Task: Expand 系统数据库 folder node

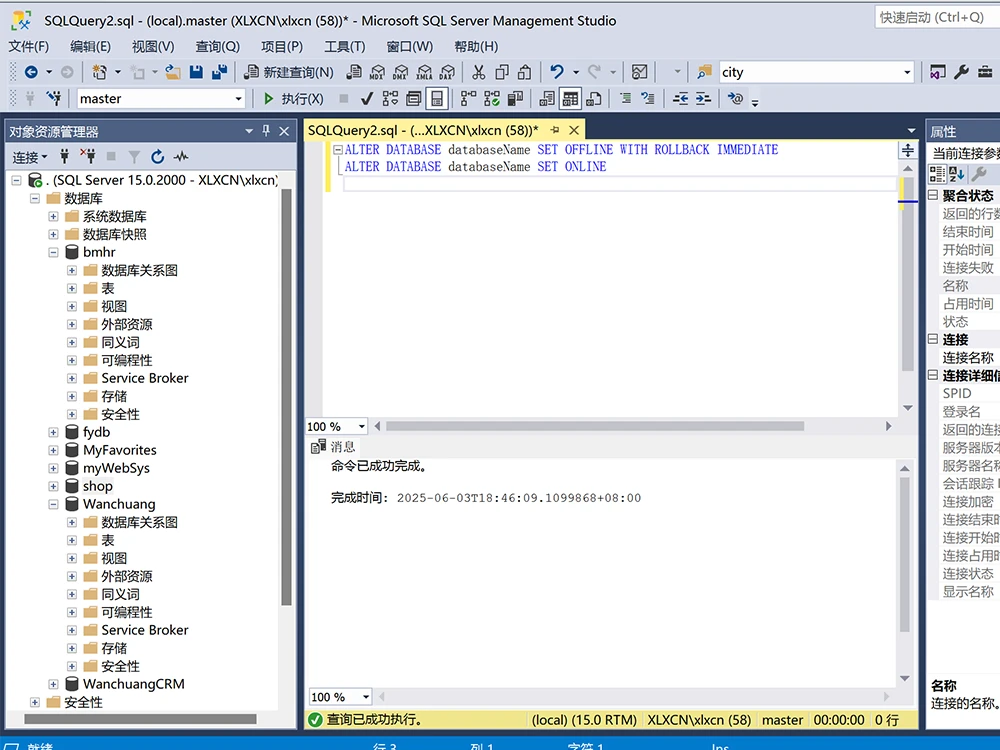Action: [x=54, y=217]
